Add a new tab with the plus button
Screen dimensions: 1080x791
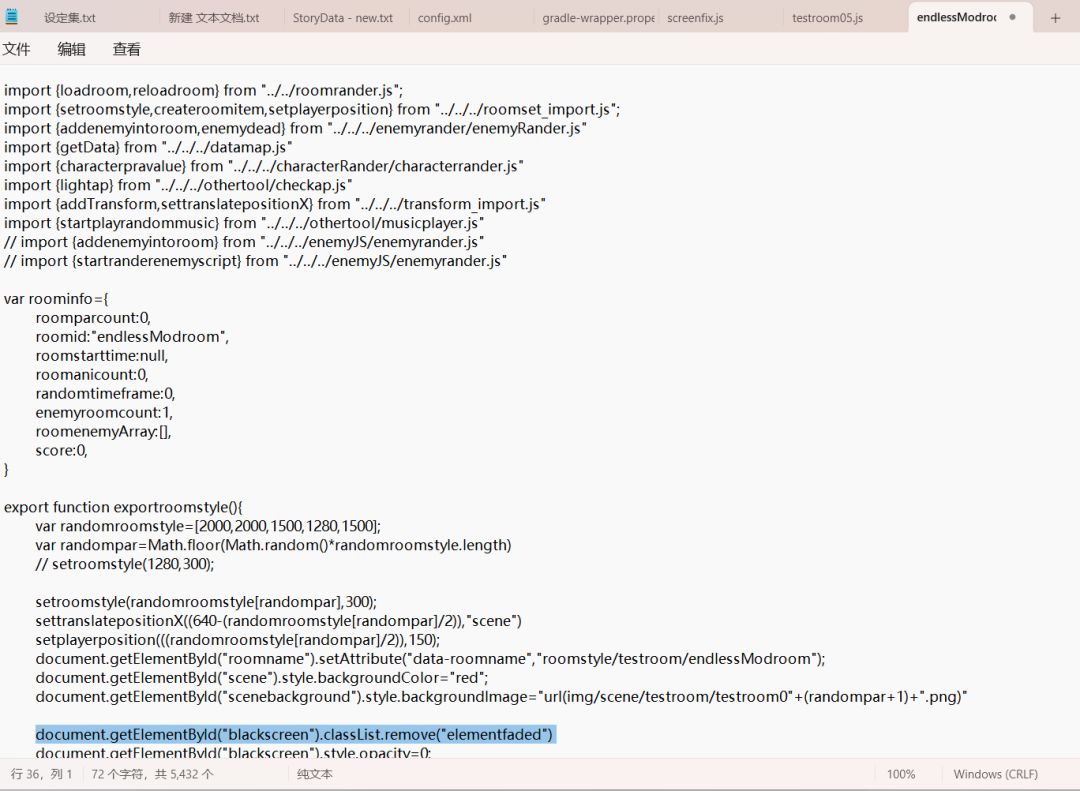click(x=1055, y=18)
